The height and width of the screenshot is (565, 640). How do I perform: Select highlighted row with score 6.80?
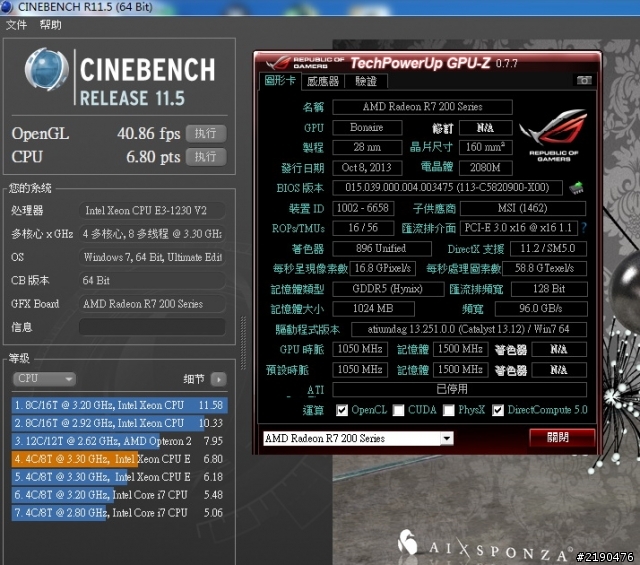pos(119,459)
